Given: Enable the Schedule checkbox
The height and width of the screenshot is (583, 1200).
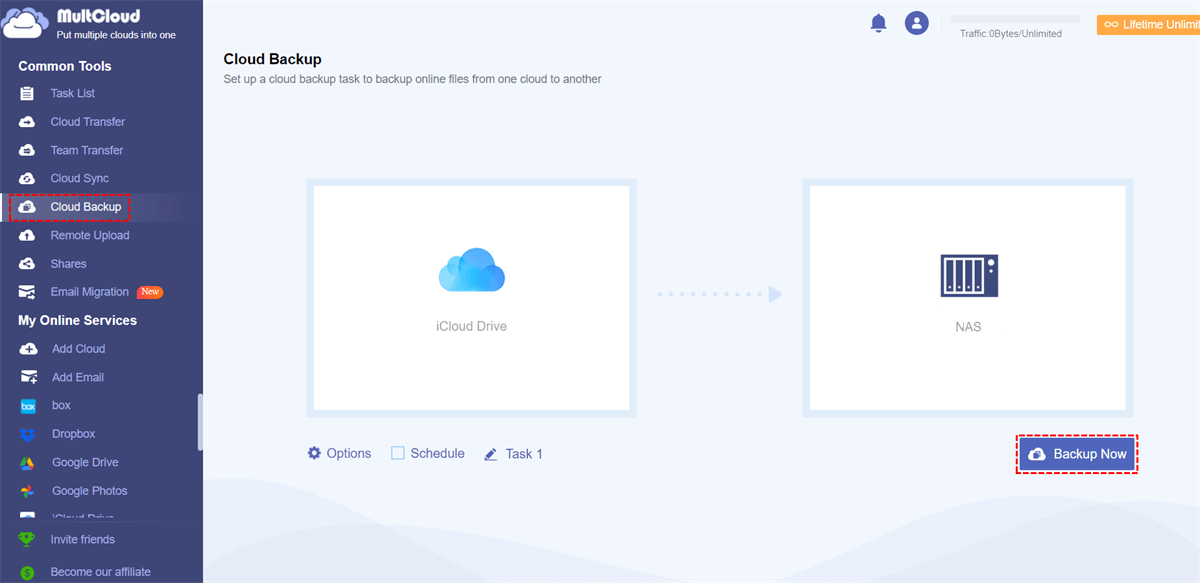Looking at the screenshot, I should tap(398, 453).
